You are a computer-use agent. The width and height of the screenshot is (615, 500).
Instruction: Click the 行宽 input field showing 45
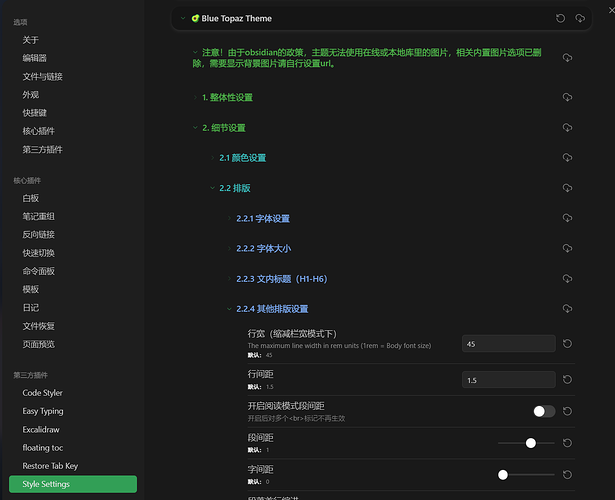point(509,344)
